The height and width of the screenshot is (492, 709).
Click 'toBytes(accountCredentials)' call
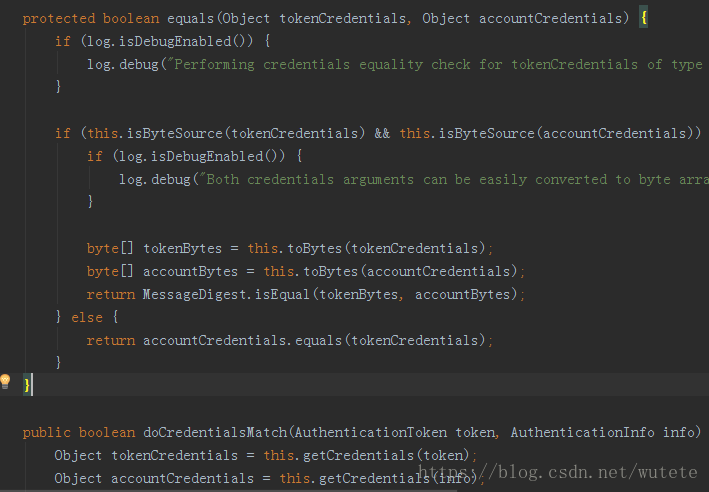tap(410, 272)
